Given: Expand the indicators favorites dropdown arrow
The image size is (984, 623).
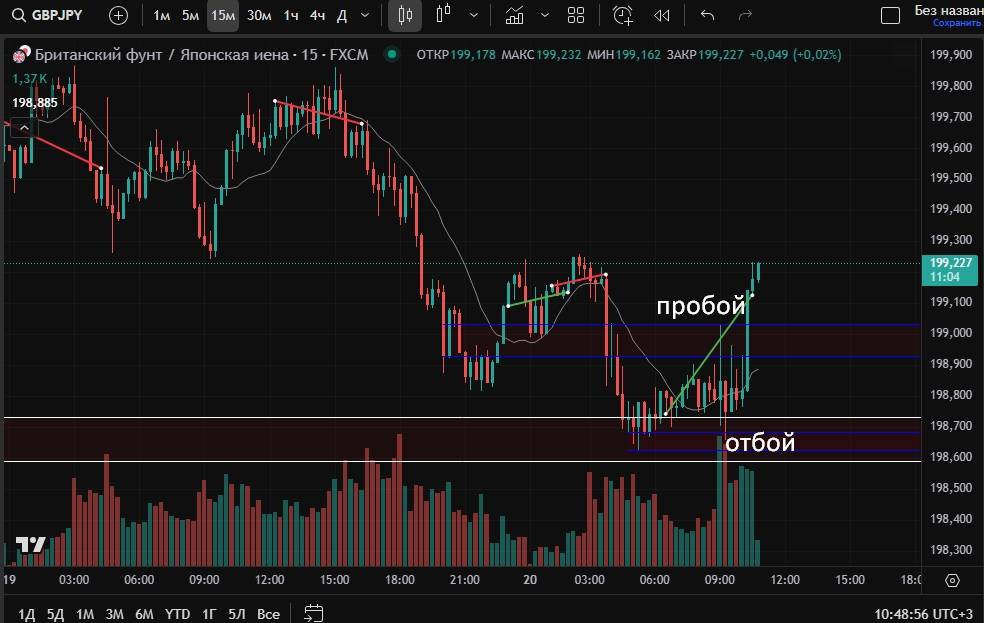Looking at the screenshot, I should click(544, 15).
